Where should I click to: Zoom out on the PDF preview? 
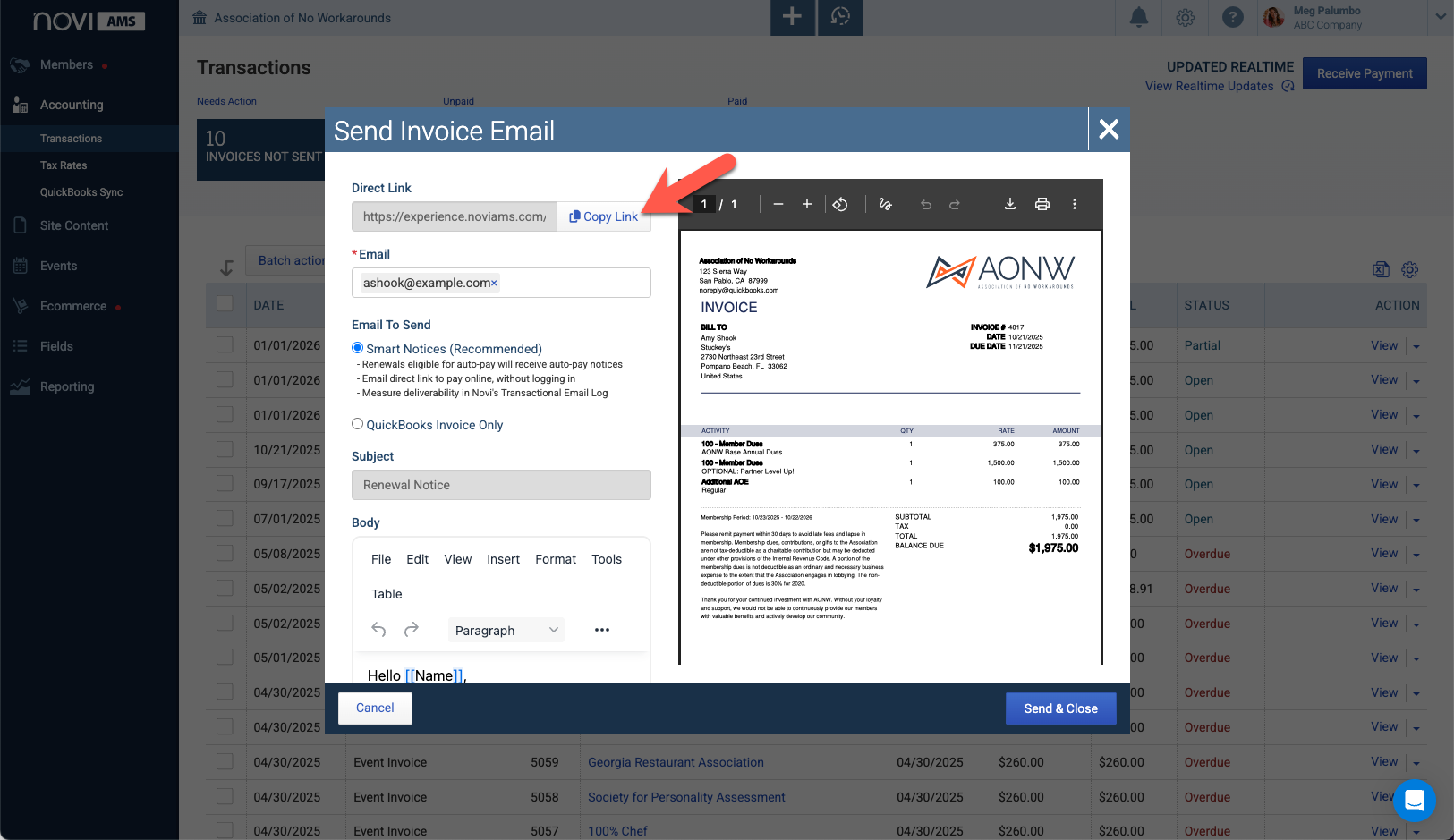(x=778, y=204)
